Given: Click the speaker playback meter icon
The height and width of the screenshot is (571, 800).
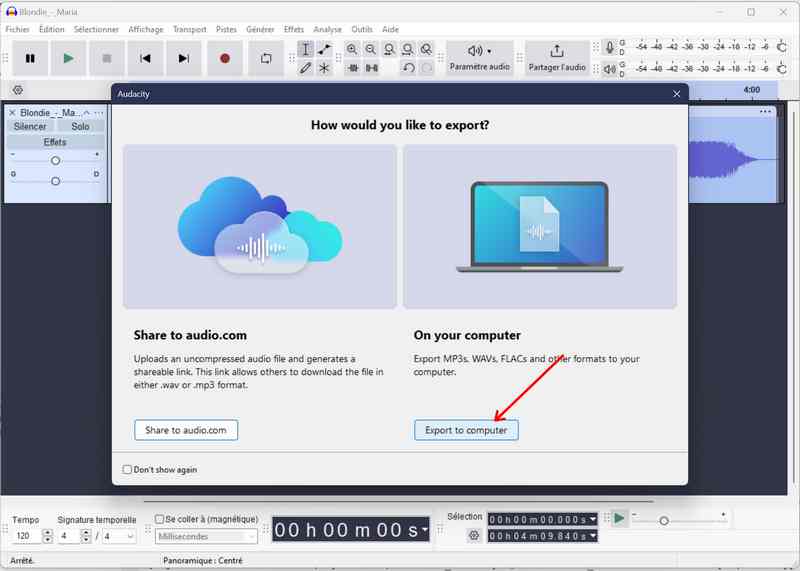Looking at the screenshot, I should [x=610, y=68].
